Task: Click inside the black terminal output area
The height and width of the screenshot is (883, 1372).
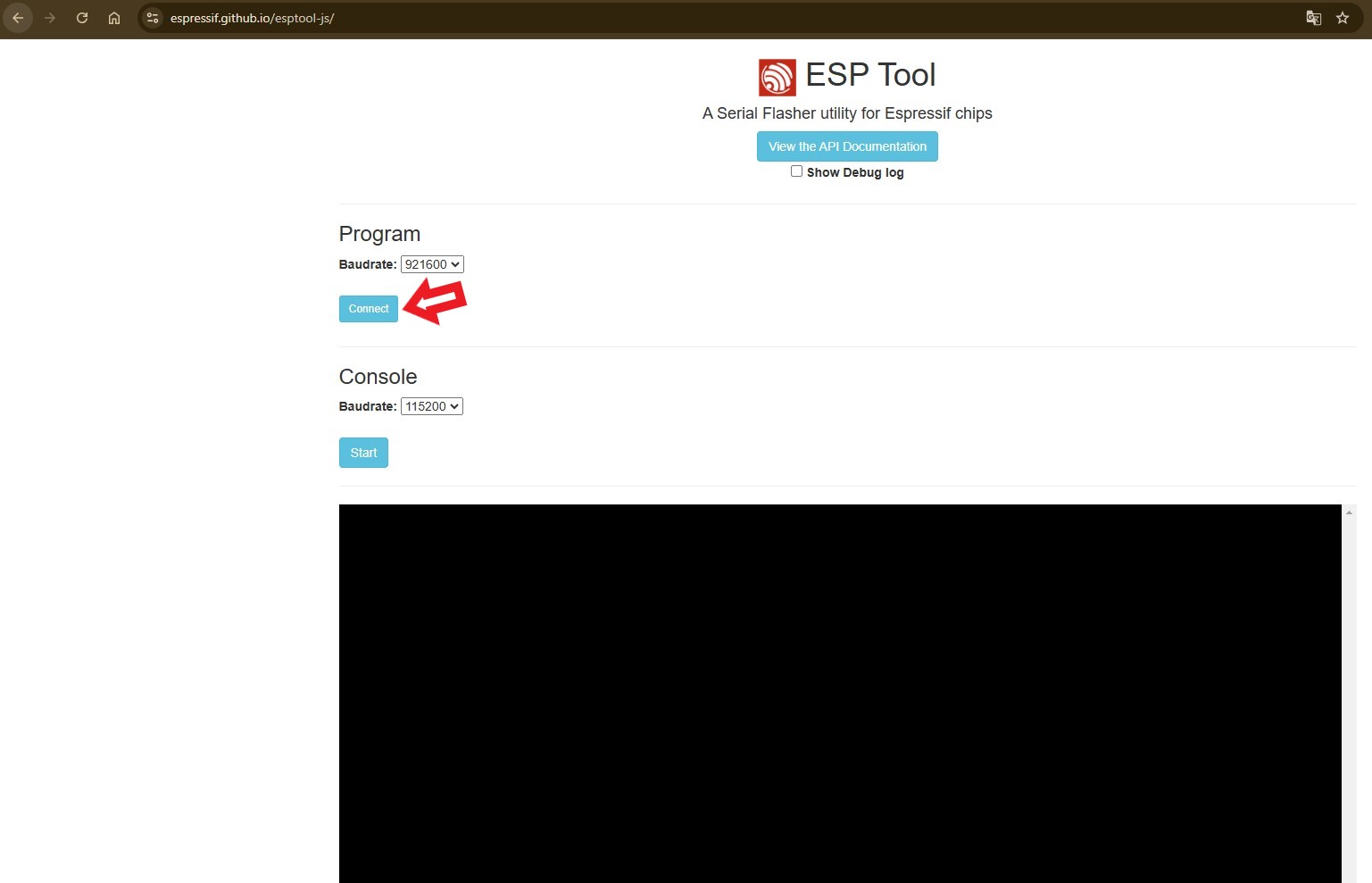Action: (839, 692)
